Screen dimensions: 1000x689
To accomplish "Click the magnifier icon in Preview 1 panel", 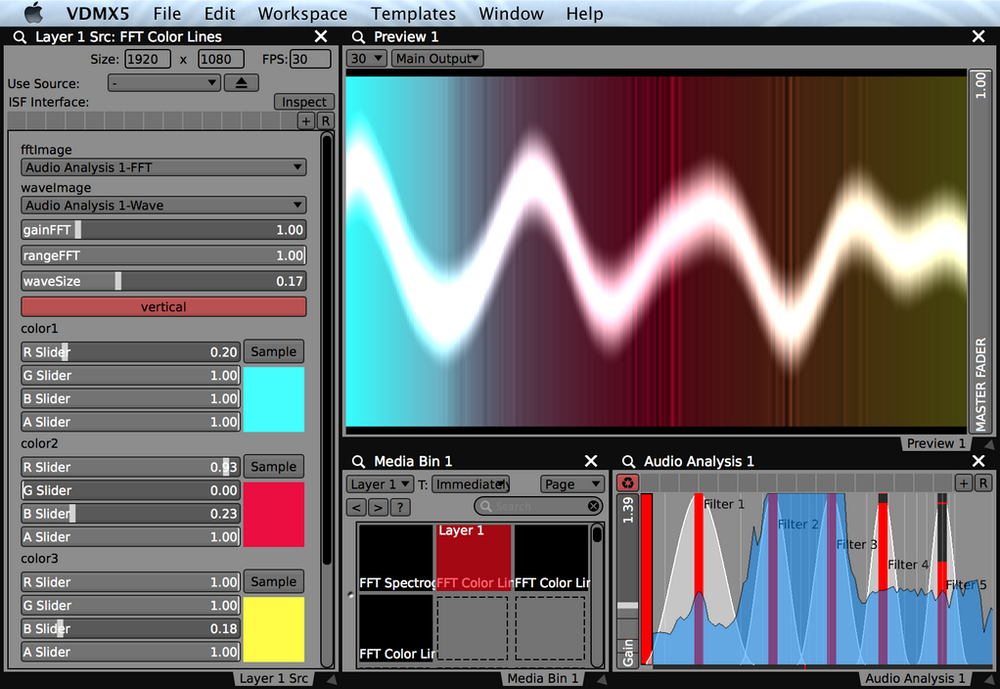I will (358, 37).
